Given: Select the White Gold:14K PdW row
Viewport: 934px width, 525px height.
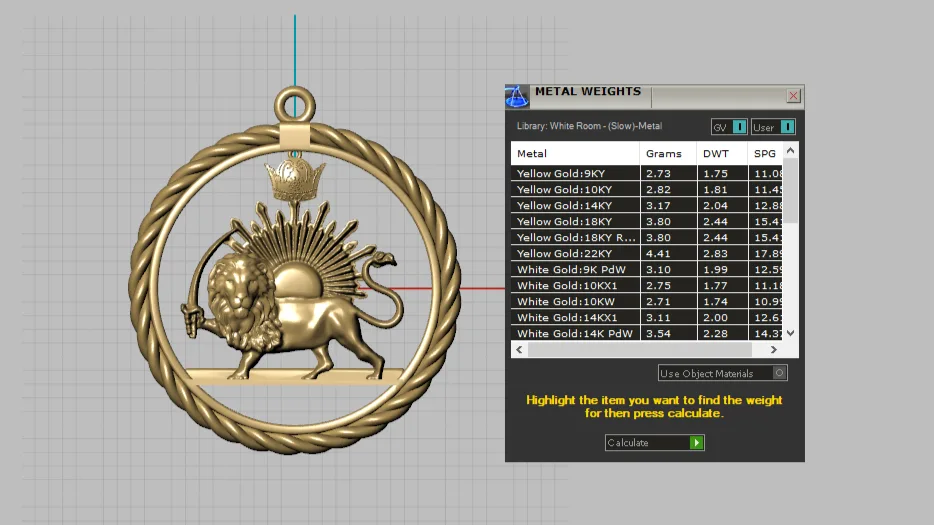Looking at the screenshot, I should click(x=646, y=334).
